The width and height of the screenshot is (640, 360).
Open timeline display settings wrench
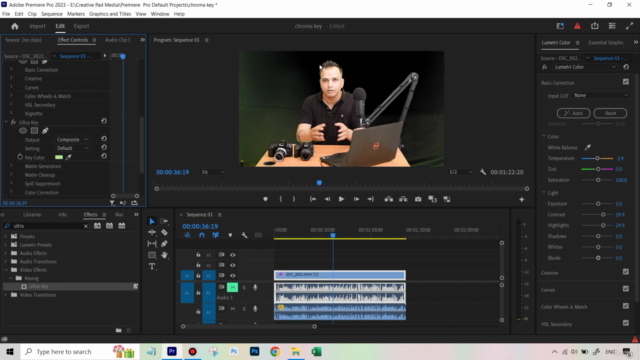[244, 235]
